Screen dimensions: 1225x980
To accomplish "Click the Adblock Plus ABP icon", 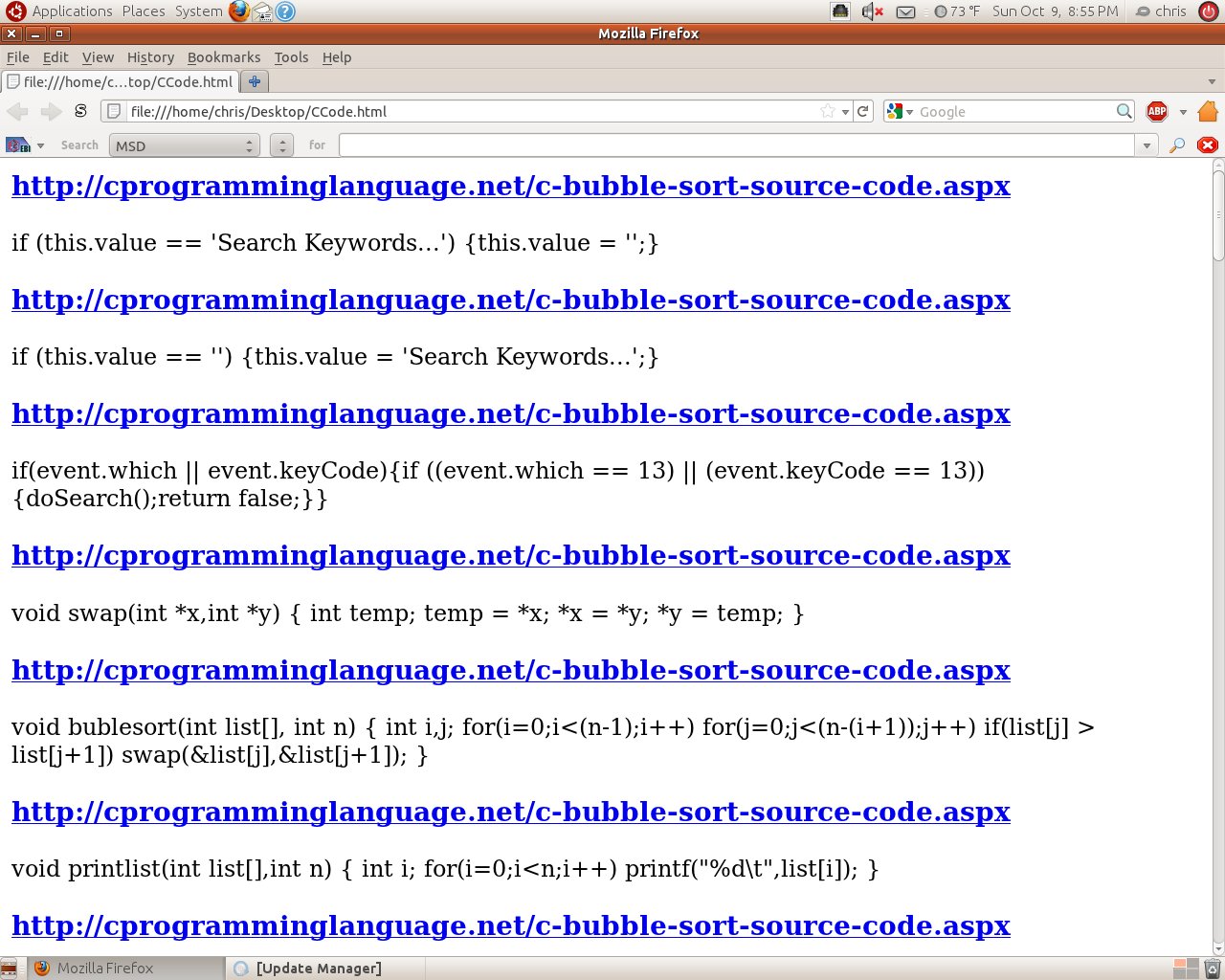I will click(1157, 111).
